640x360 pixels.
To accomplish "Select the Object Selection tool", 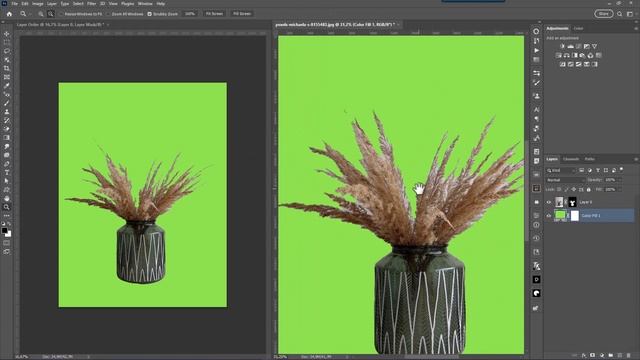I will [x=7, y=60].
